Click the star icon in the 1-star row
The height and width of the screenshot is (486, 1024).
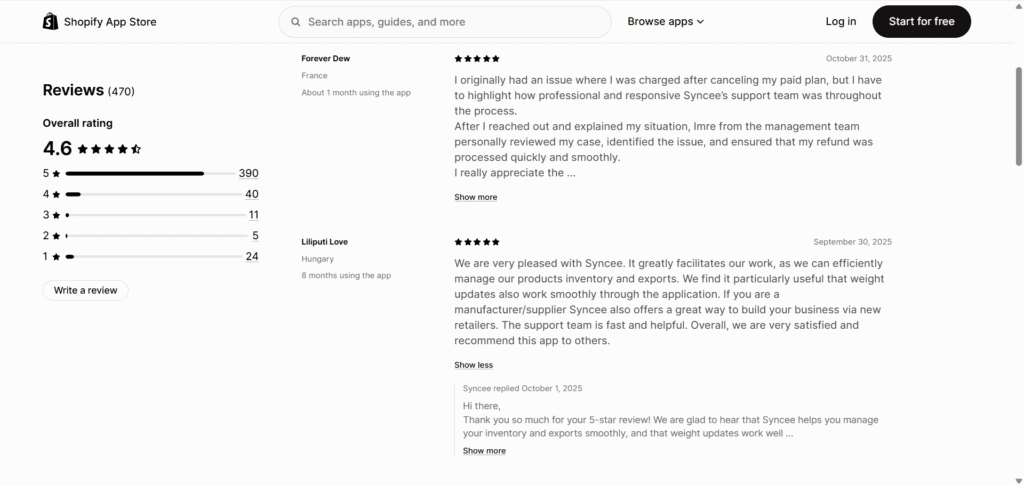pos(56,257)
